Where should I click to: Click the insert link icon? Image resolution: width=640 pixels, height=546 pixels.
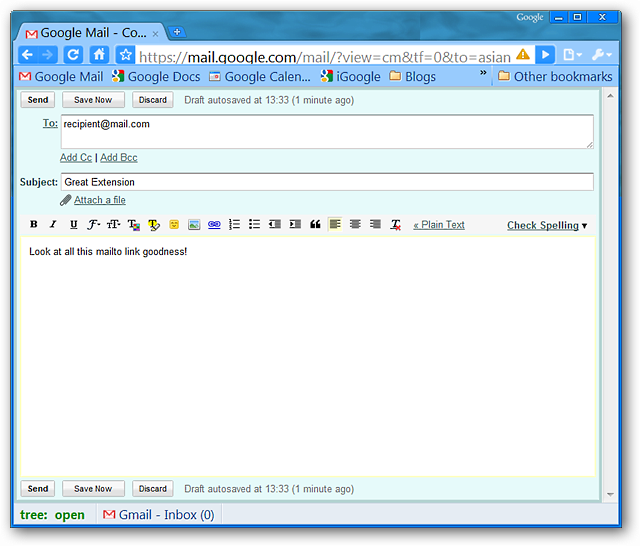(x=214, y=225)
